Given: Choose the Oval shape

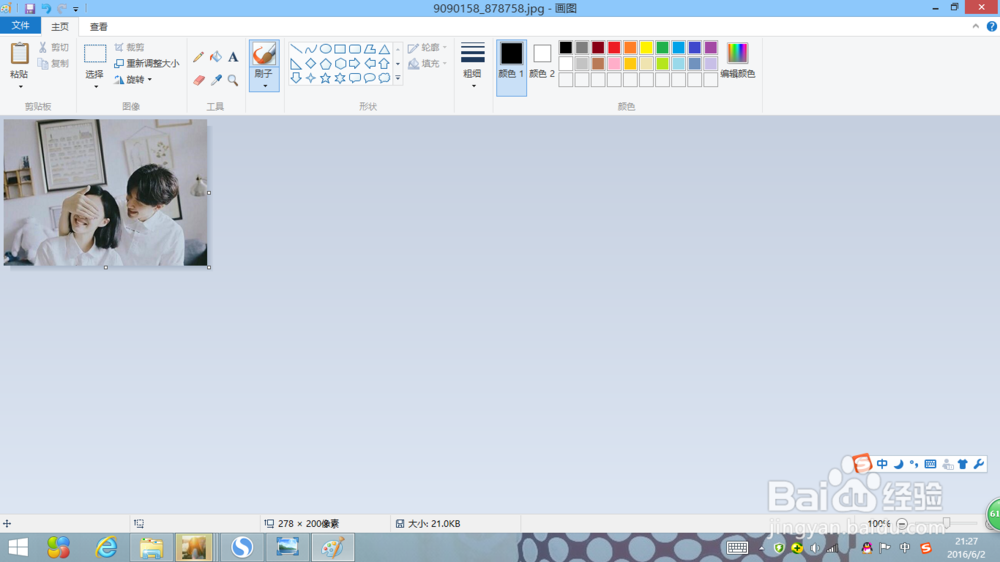Looking at the screenshot, I should tap(325, 48).
